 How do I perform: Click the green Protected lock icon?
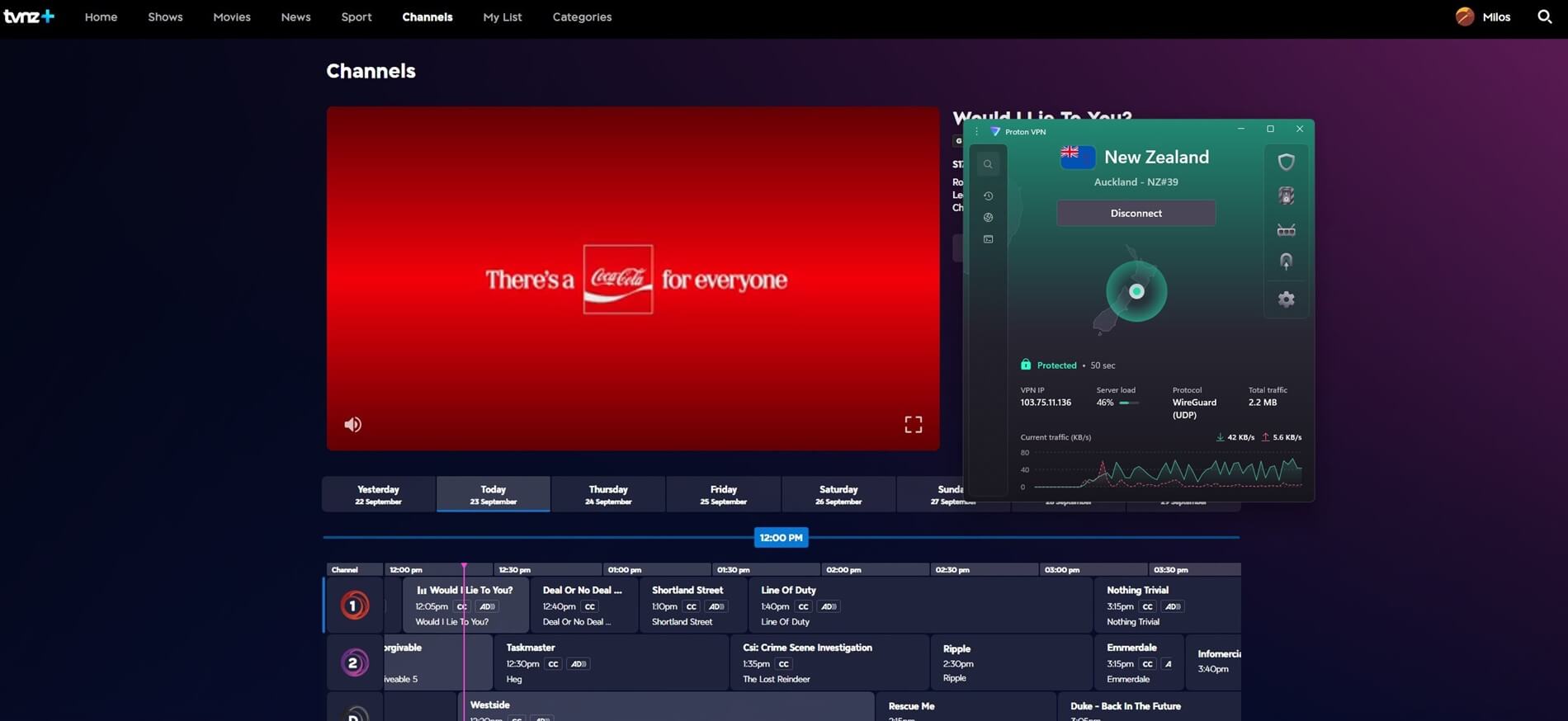1025,365
